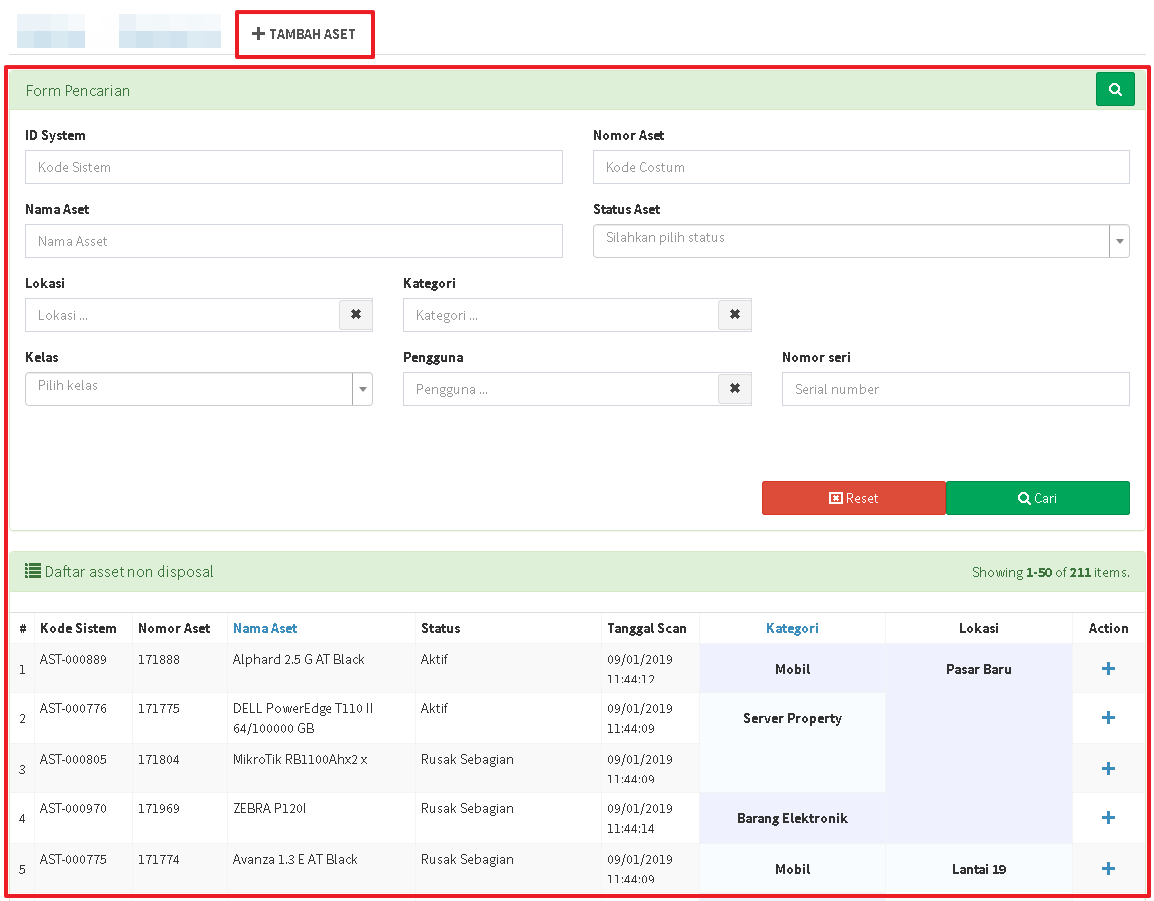Click the Nomor seri input field
The image size is (1154, 901).
click(x=955, y=389)
